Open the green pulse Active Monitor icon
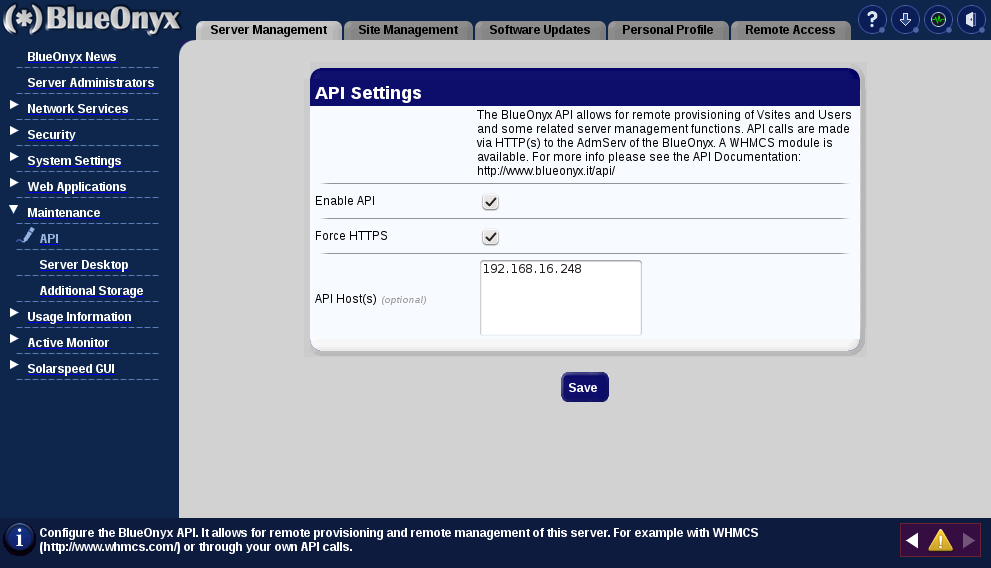 (x=938, y=19)
